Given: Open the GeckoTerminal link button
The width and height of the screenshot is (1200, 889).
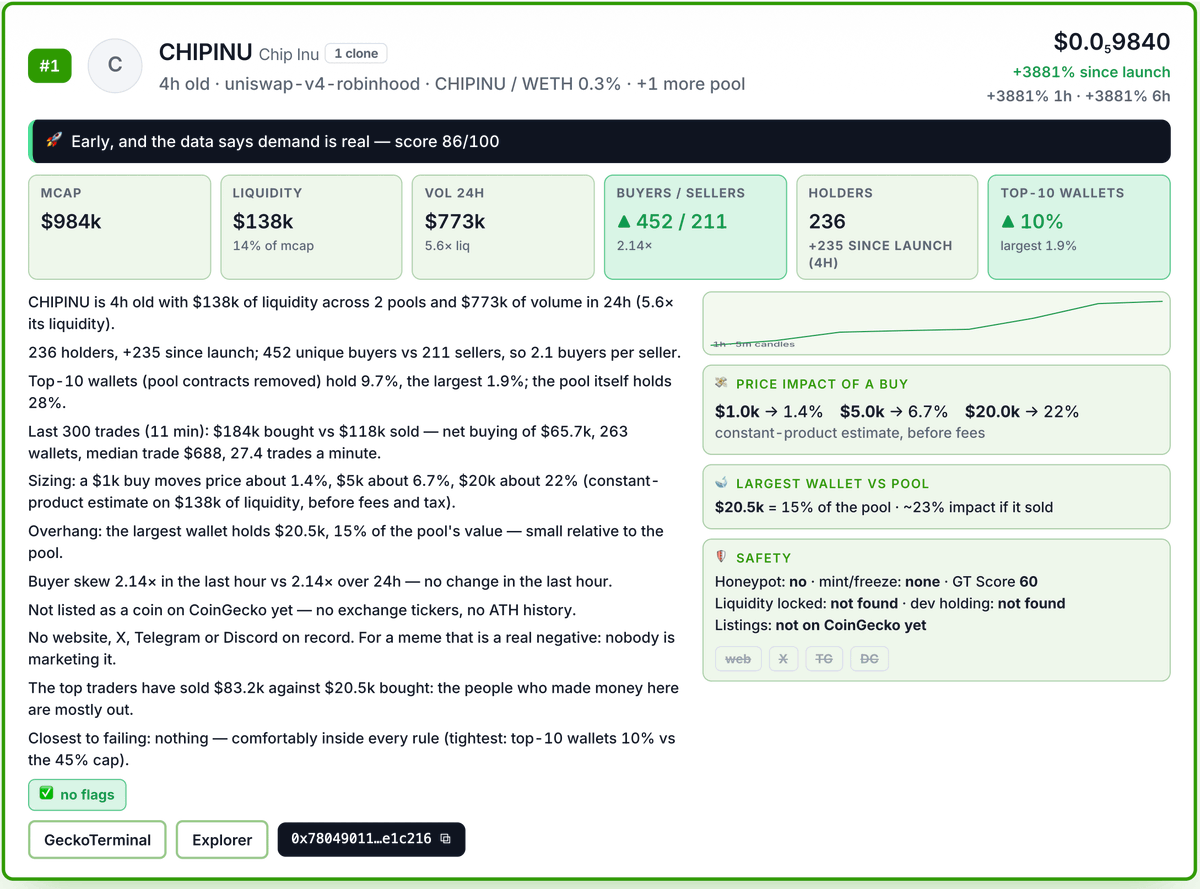Looking at the screenshot, I should (x=97, y=840).
